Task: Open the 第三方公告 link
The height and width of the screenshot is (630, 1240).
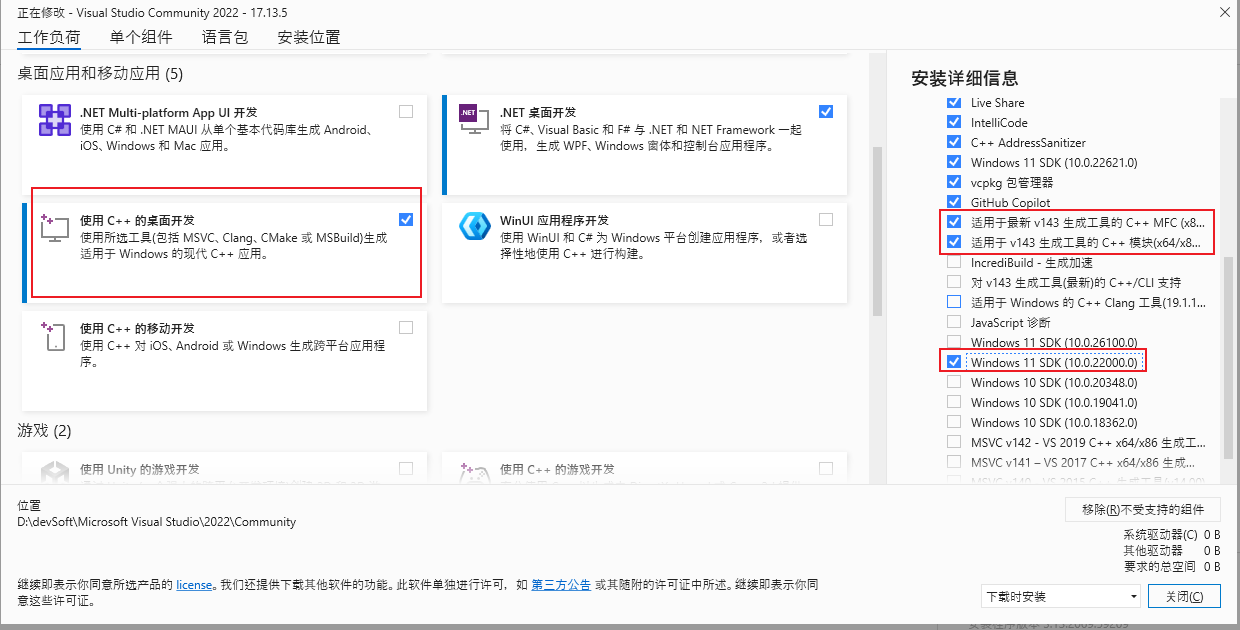Action: [561, 585]
